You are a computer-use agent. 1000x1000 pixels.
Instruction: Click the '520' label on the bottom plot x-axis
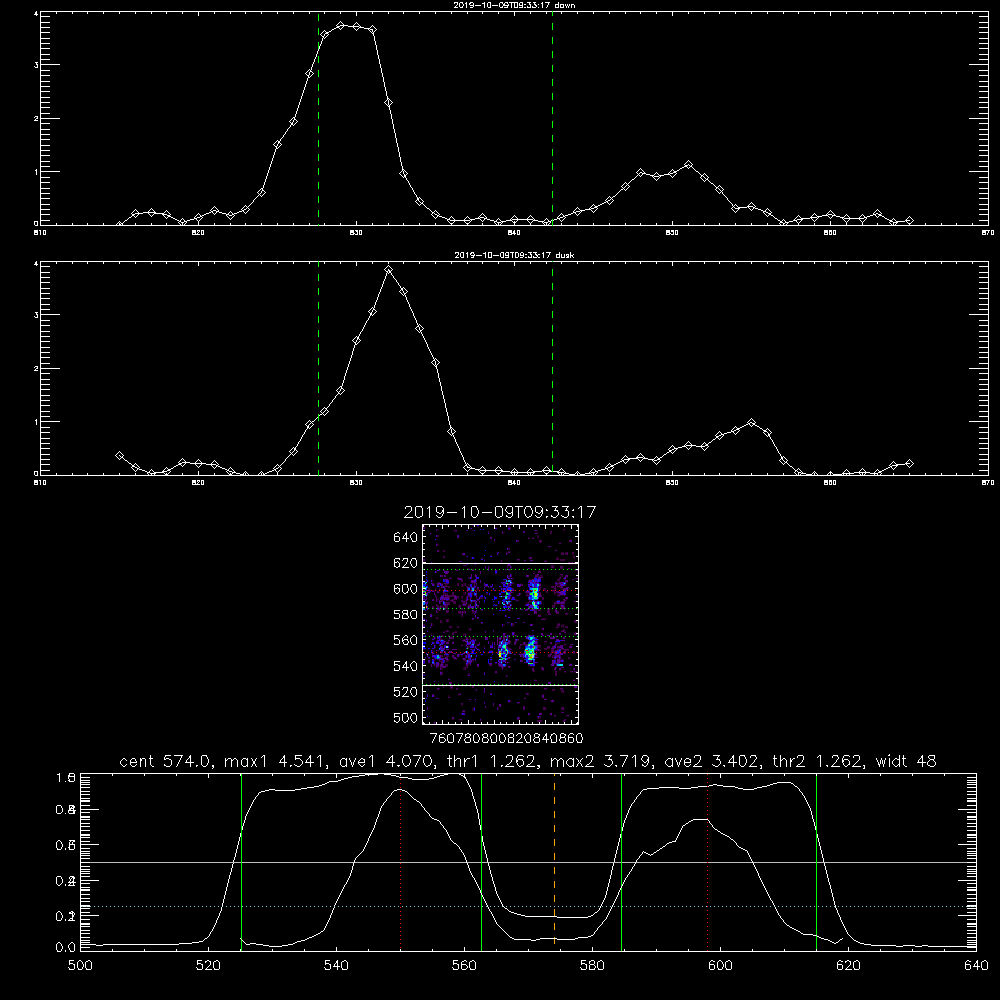(208, 966)
